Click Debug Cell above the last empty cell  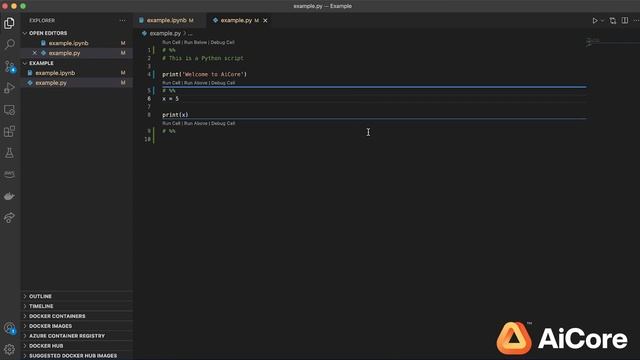[x=223, y=123]
